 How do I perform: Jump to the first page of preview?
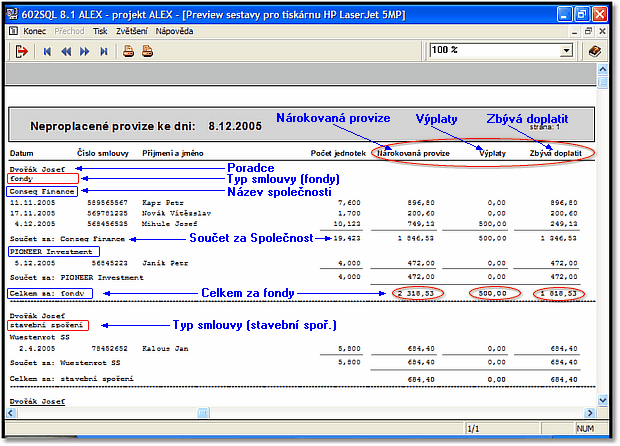(47, 51)
